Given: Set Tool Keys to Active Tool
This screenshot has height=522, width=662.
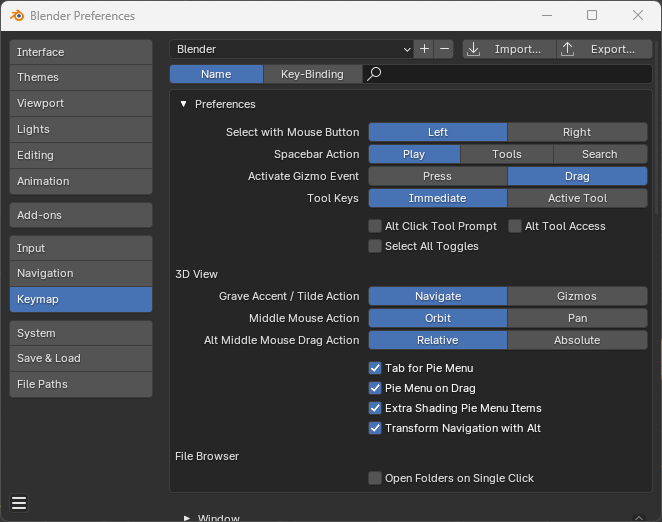Looking at the screenshot, I should [x=577, y=198].
